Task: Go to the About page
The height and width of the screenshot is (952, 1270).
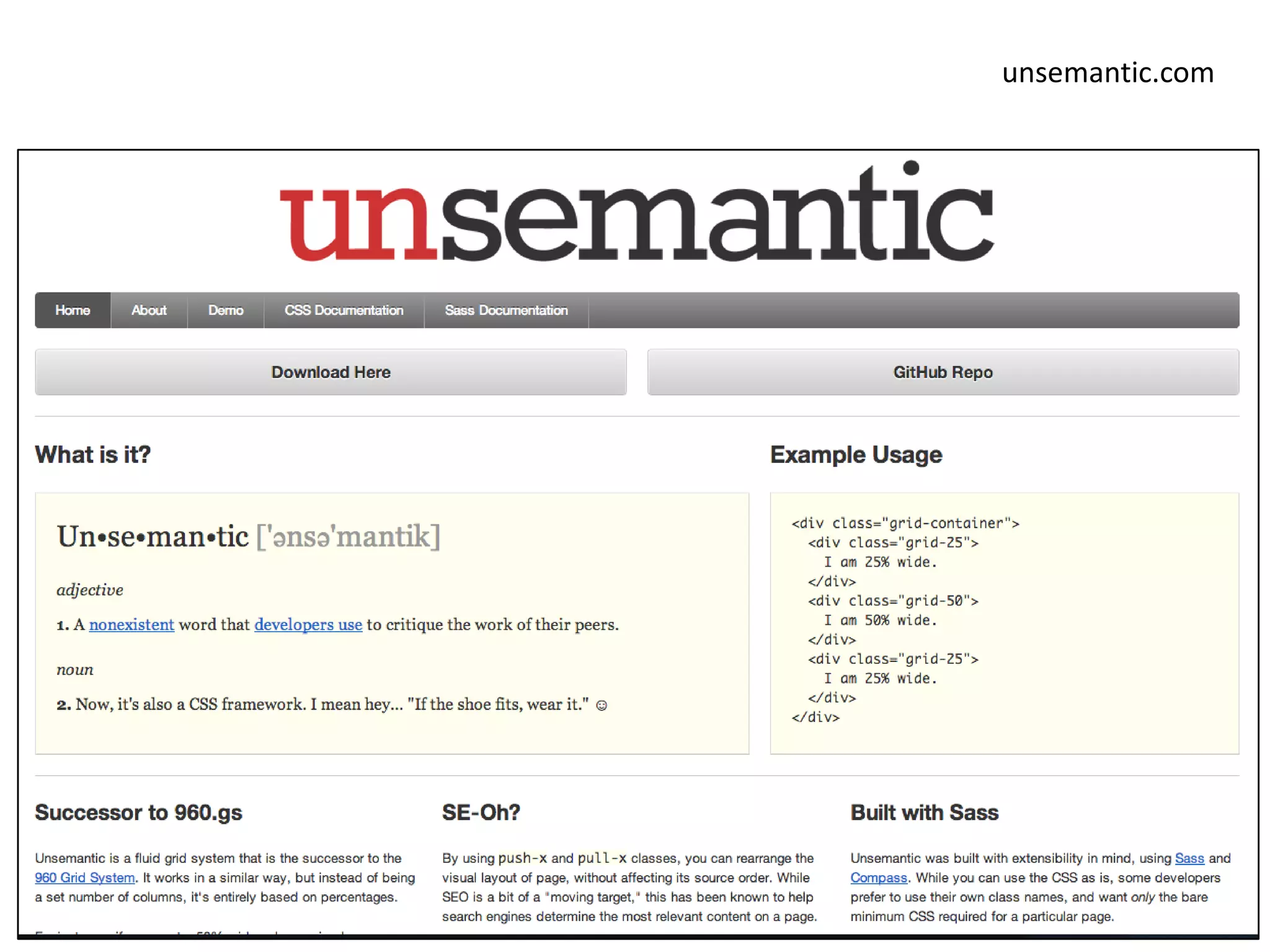Action: [149, 310]
